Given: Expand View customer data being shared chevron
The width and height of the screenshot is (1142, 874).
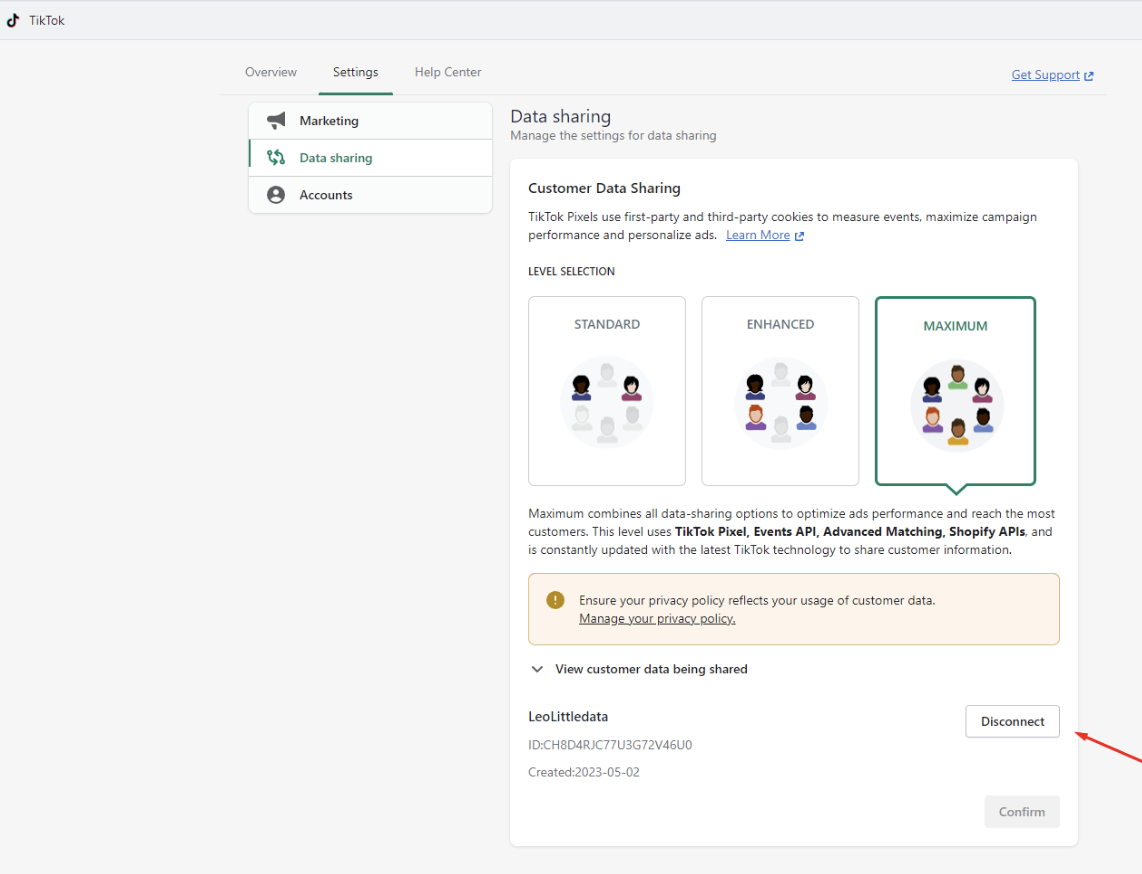Looking at the screenshot, I should click(537, 669).
